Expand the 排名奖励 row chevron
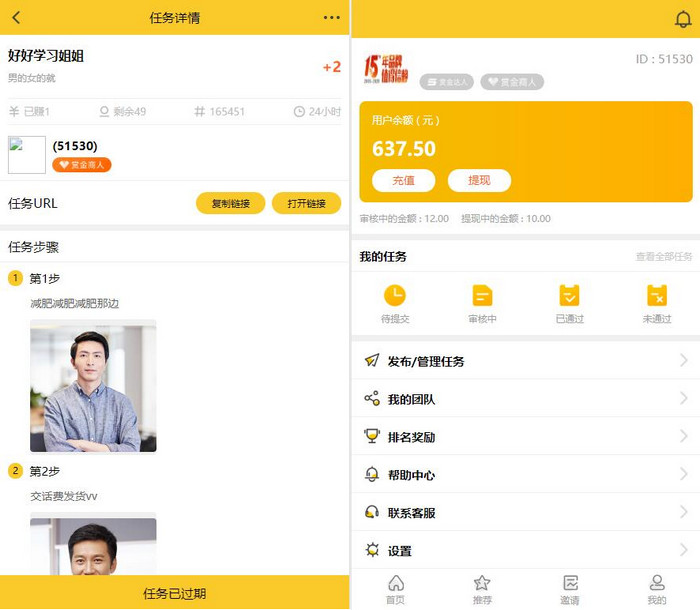The width and height of the screenshot is (700, 610). point(683,436)
